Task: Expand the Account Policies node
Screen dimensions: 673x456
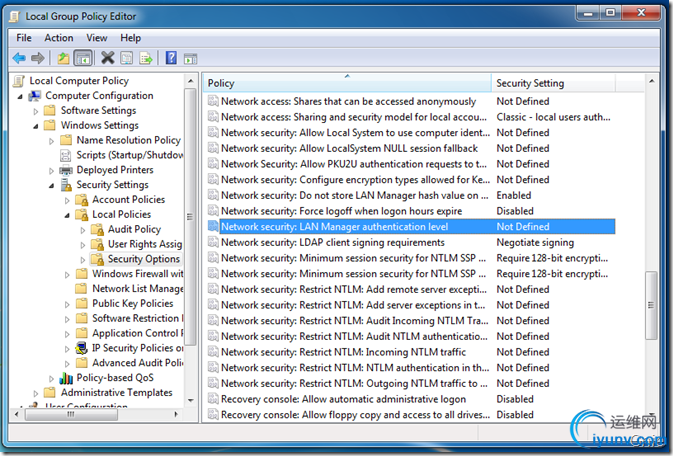Action: [67, 201]
